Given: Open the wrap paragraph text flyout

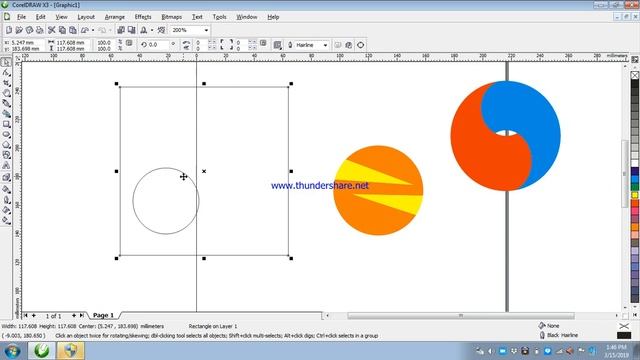Looking at the screenshot, I should point(278,45).
